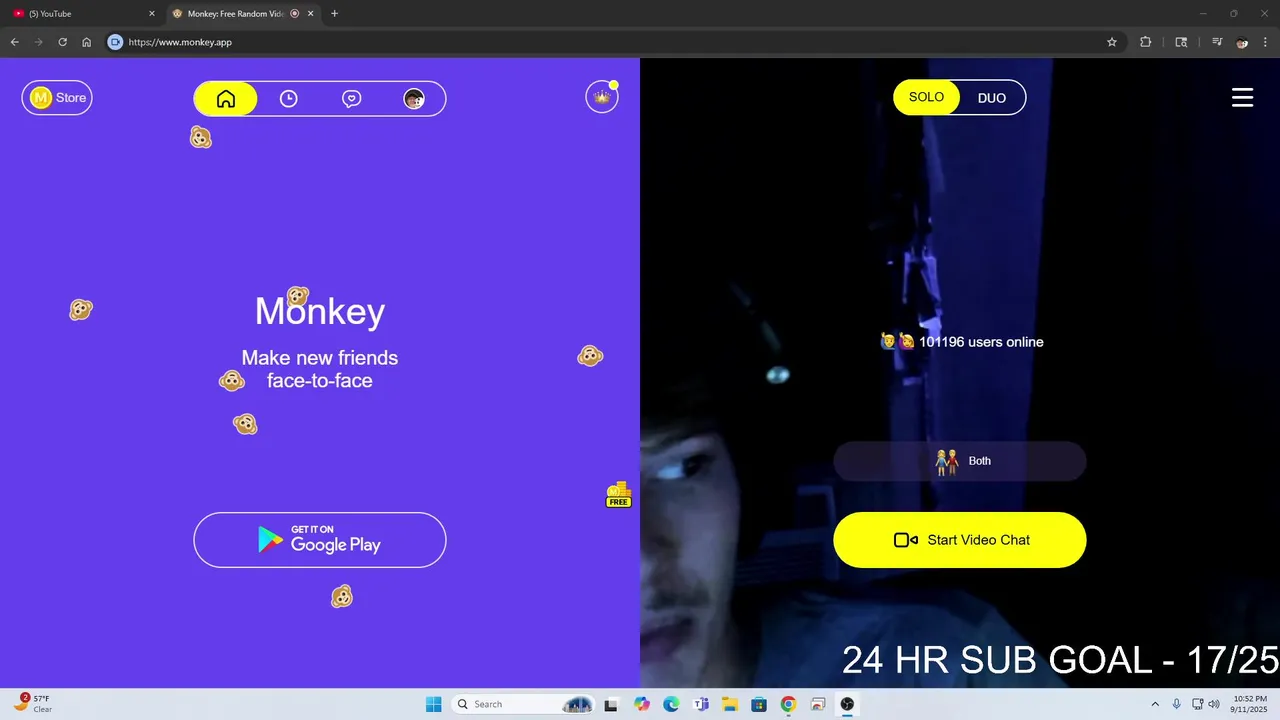Open the clock showing 10:52 PM
This screenshot has width=1280, height=720.
click(1250, 703)
